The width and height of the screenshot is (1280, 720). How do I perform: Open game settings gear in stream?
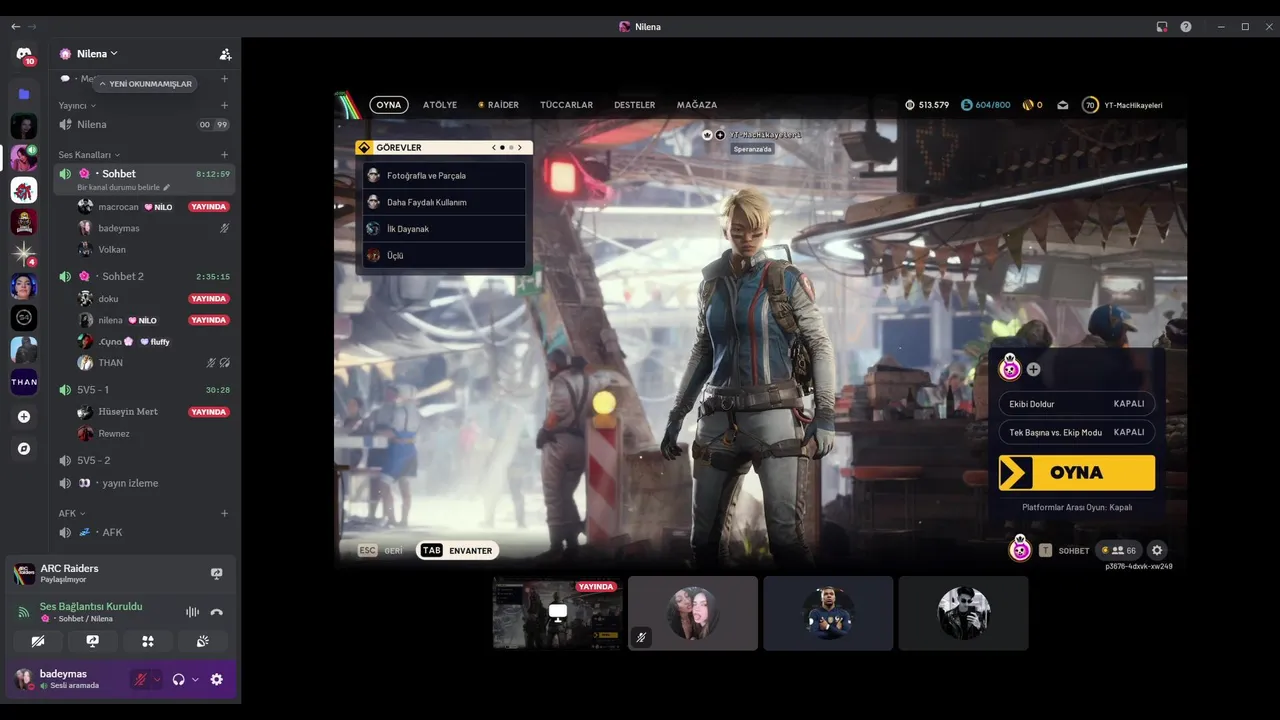point(1157,550)
